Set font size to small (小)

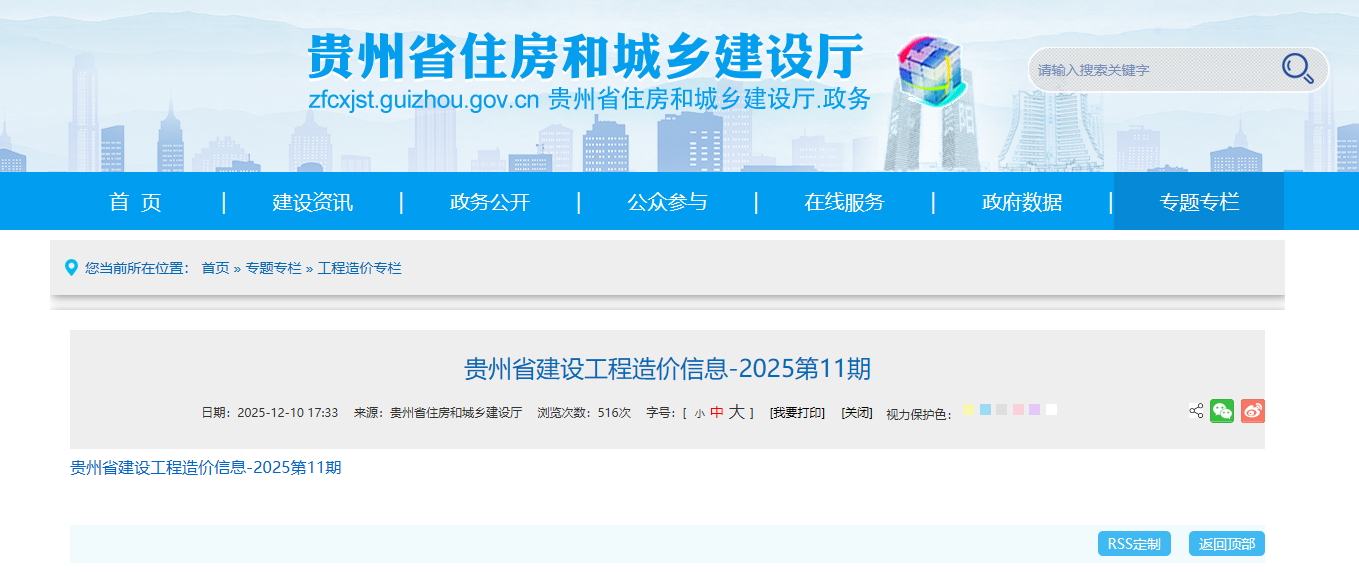tap(699, 413)
